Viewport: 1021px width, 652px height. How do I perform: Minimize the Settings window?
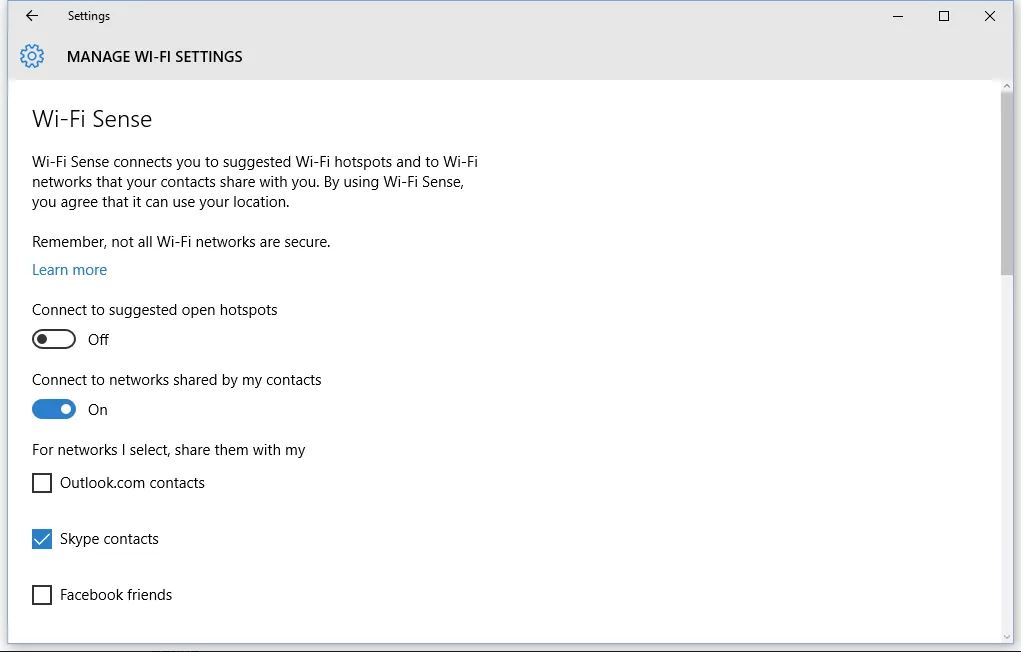(x=898, y=16)
